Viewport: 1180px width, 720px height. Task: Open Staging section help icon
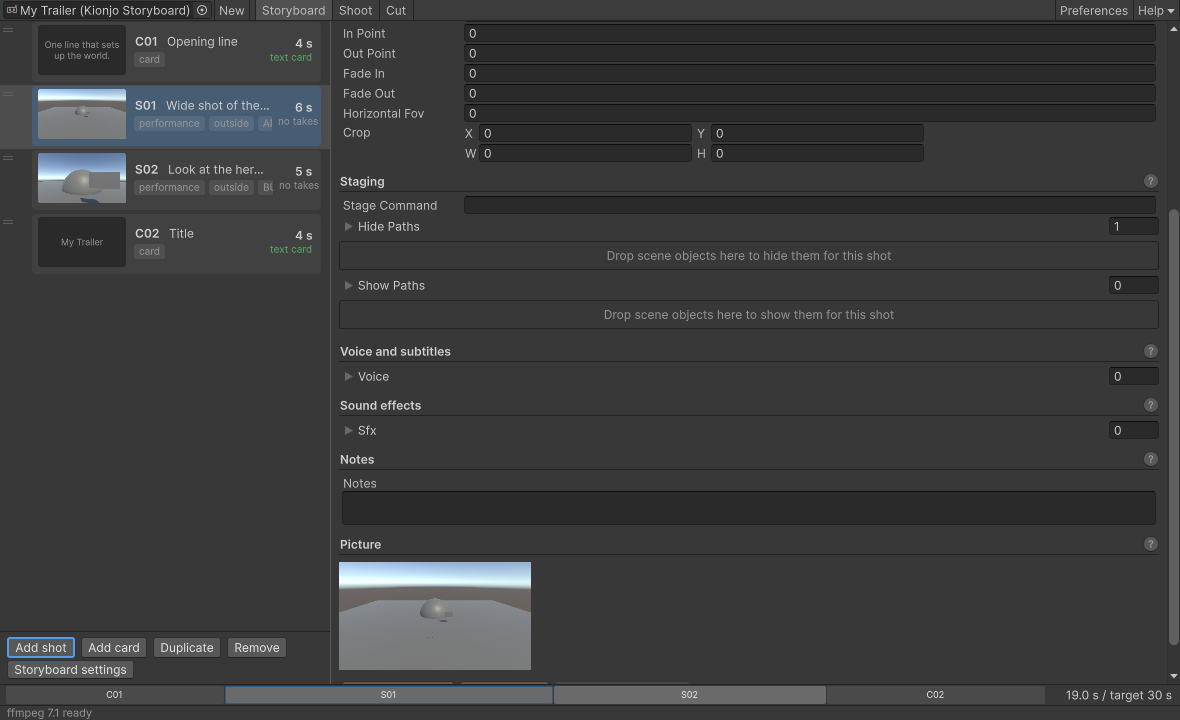(1150, 181)
